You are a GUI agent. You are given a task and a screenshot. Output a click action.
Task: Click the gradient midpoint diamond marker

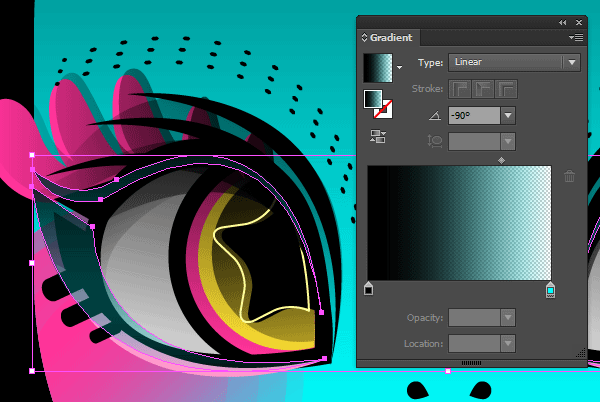[501, 158]
